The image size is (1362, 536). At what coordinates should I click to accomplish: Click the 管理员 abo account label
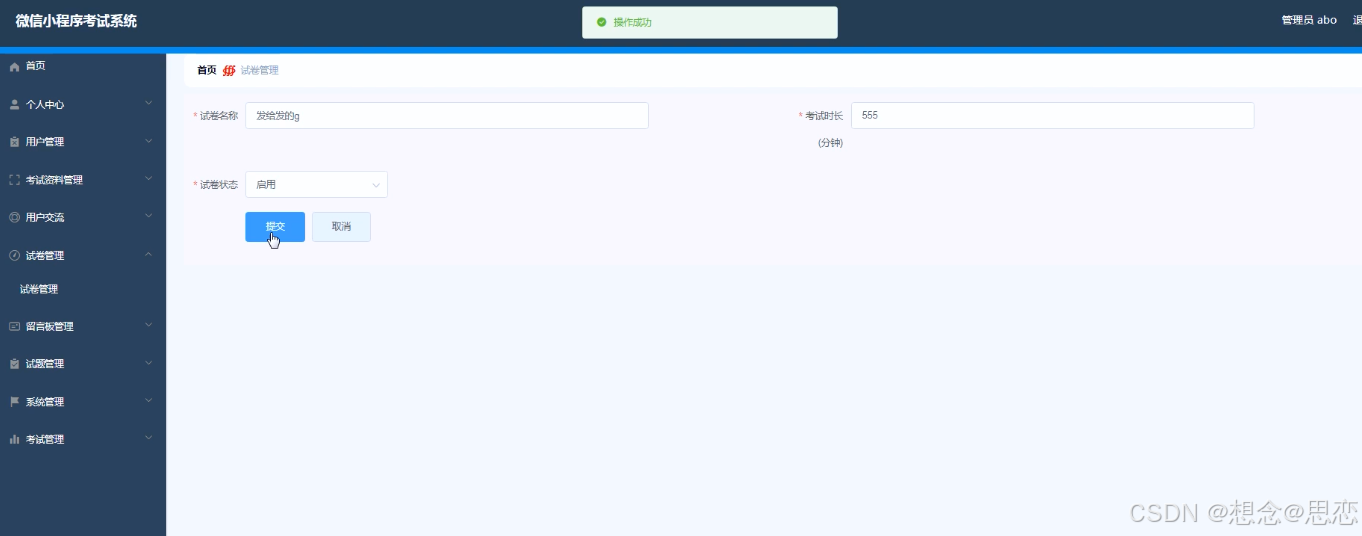(x=1309, y=20)
